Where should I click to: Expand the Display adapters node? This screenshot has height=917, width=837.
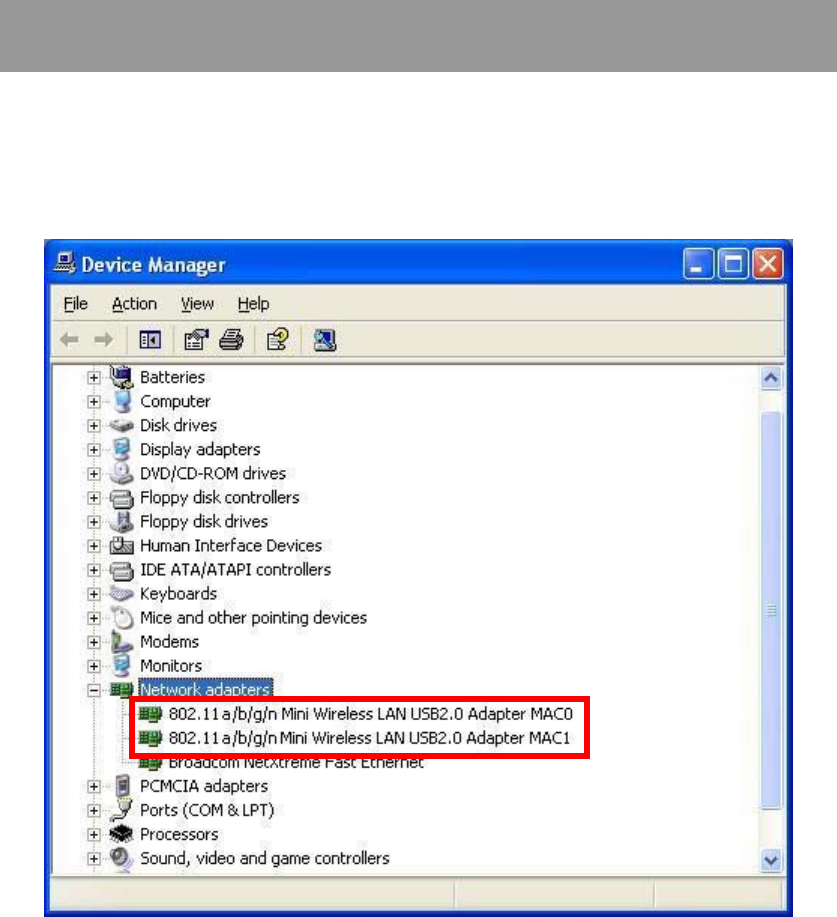[94, 450]
